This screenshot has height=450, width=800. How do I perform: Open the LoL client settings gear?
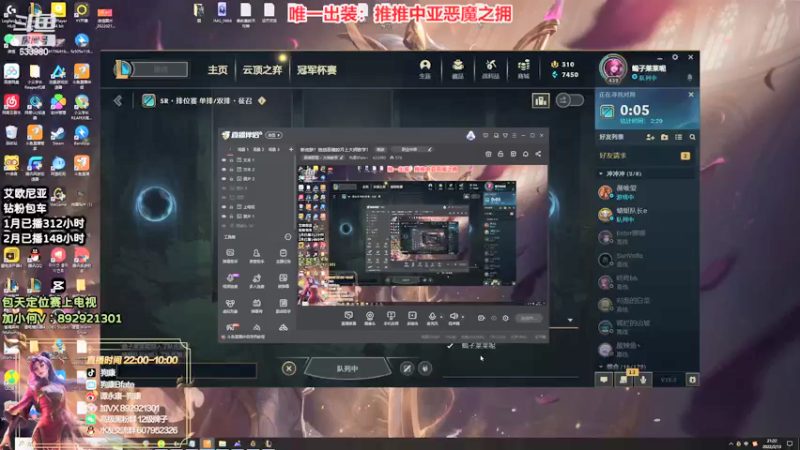point(675,57)
